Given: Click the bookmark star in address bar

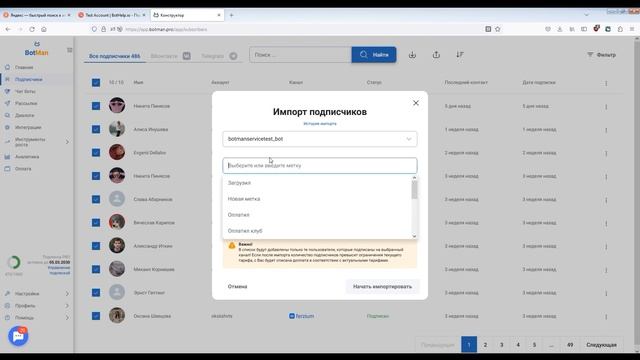Looking at the screenshot, I should (x=498, y=29).
